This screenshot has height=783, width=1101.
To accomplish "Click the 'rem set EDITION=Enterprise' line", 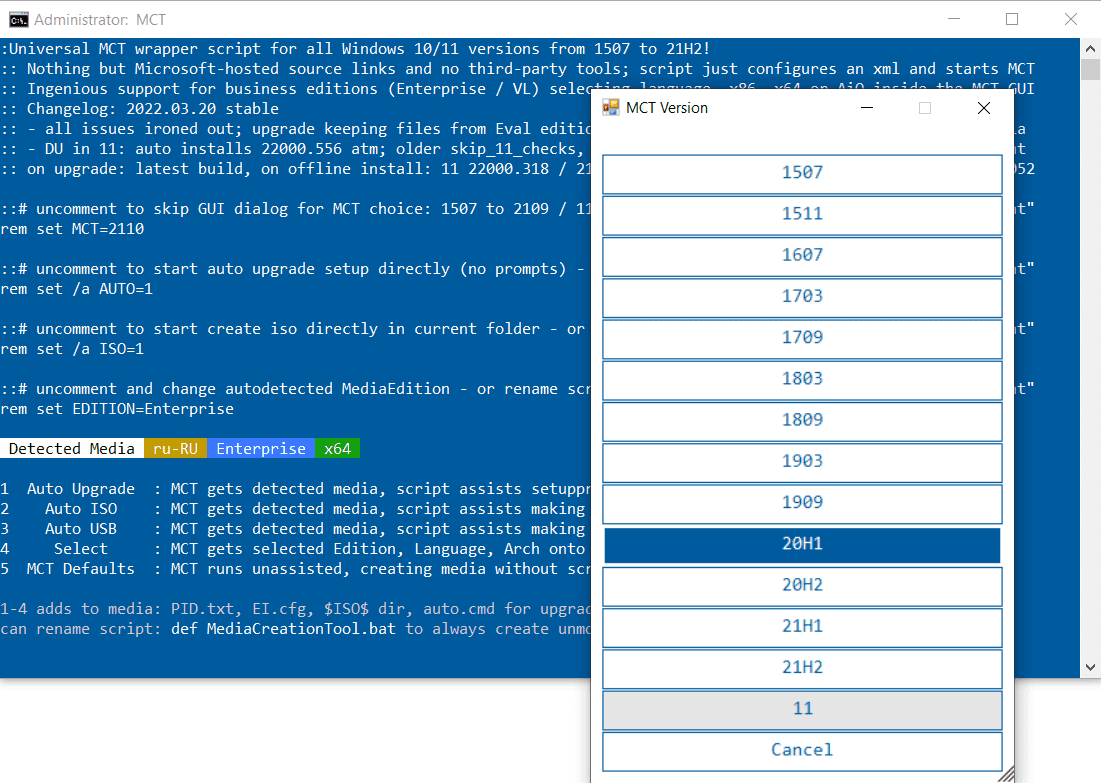I will pyautogui.click(x=117, y=409).
